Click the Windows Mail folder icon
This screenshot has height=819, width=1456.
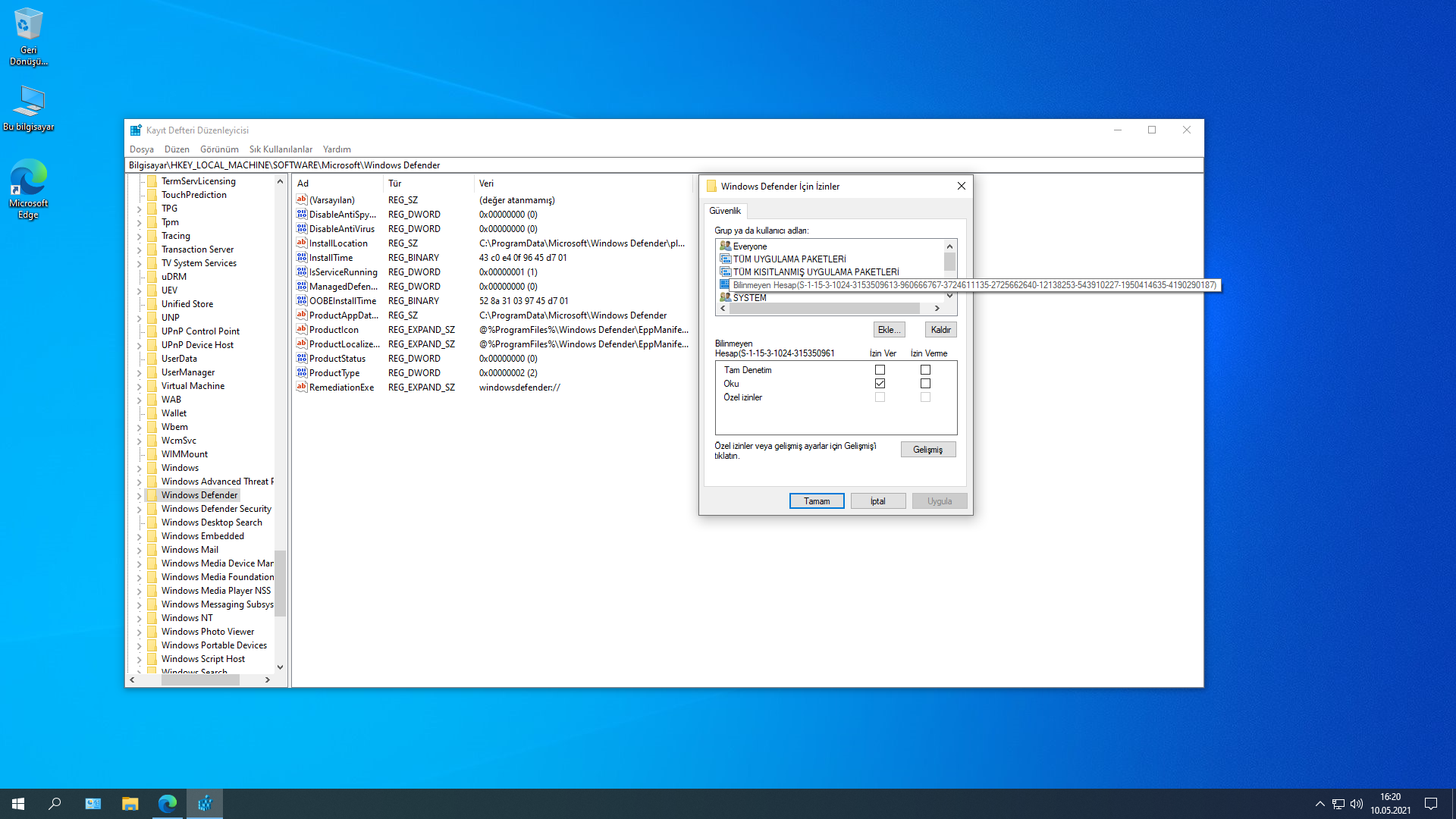152,550
